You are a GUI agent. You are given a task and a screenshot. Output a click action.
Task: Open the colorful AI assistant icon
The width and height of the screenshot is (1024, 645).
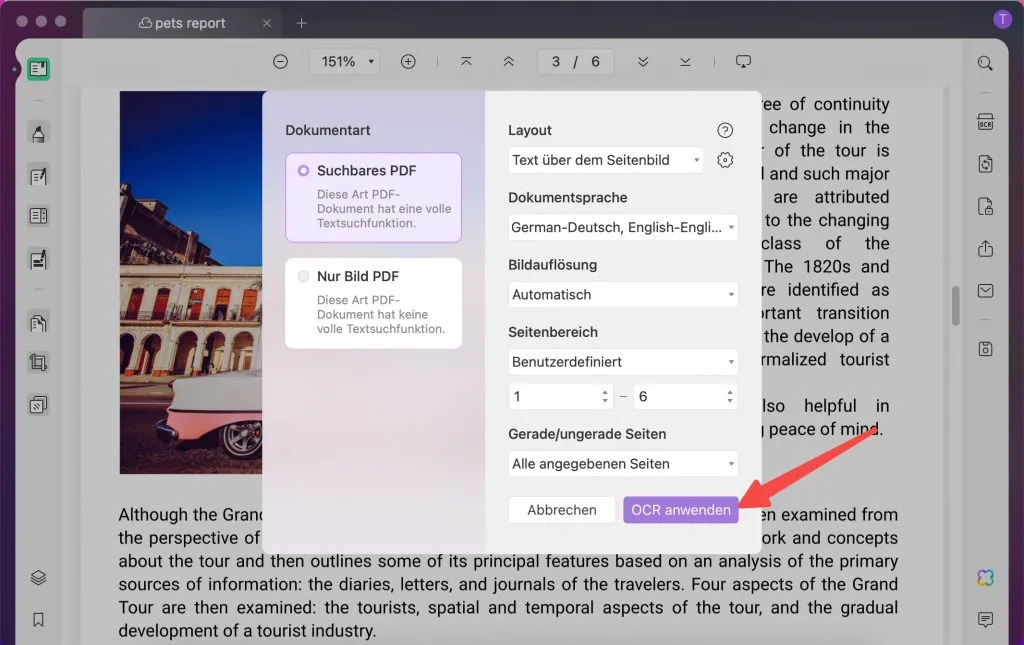click(985, 577)
